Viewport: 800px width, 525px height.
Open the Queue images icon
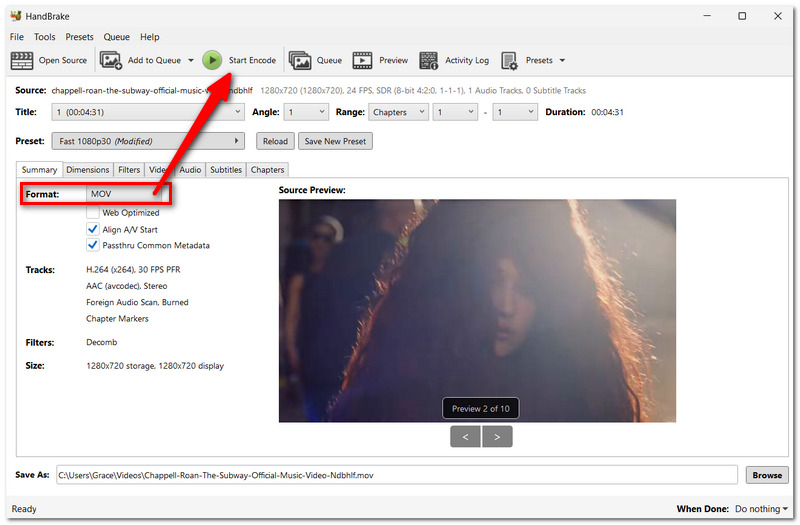tap(300, 60)
